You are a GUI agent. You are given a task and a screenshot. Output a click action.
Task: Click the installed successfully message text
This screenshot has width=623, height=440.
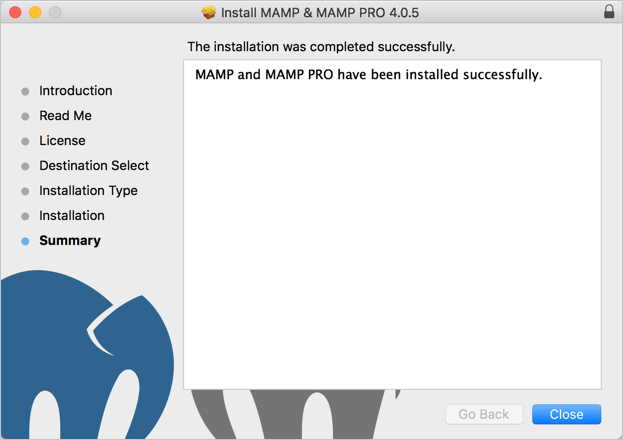pos(368,74)
